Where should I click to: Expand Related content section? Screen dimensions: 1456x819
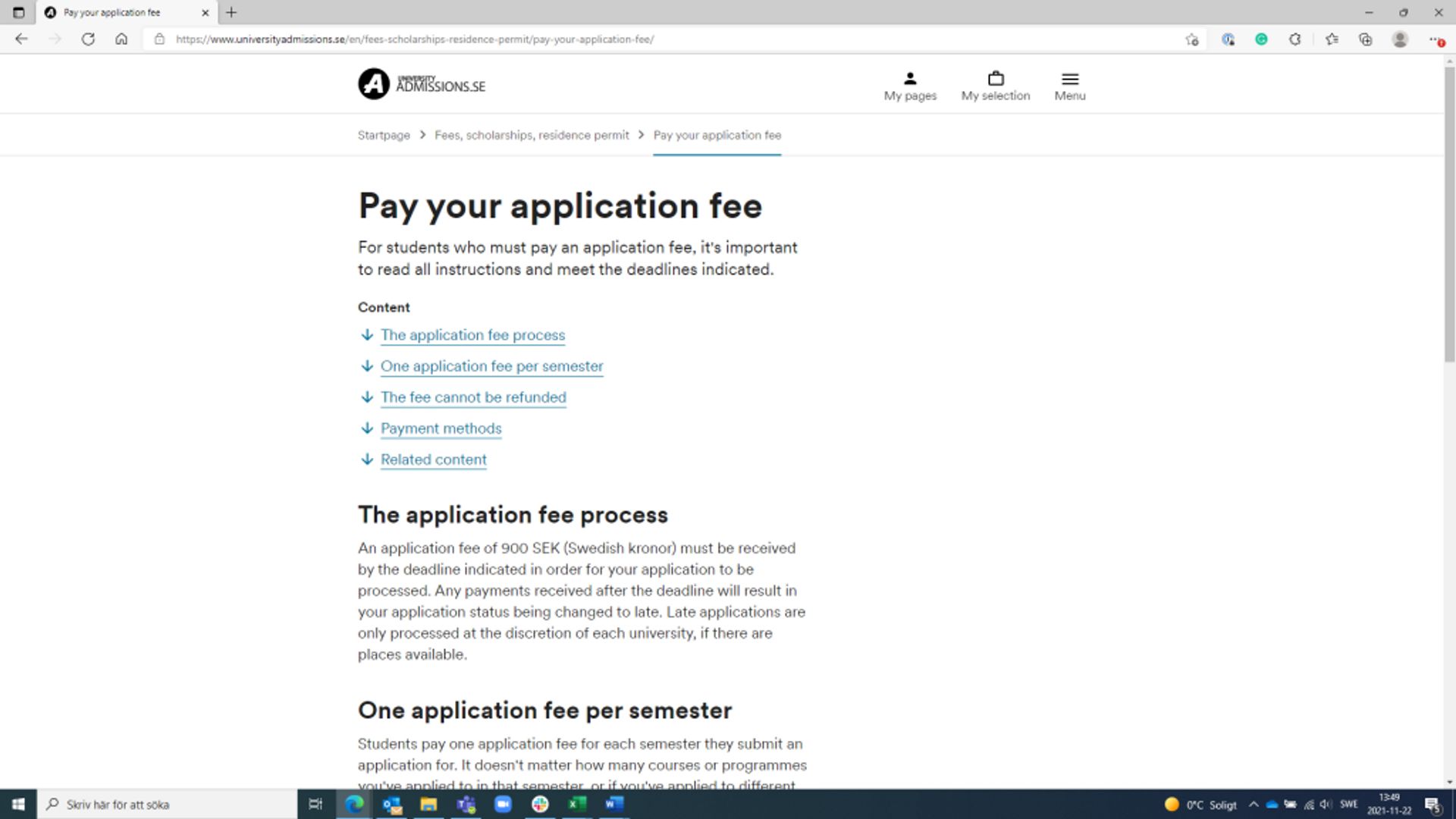click(433, 459)
